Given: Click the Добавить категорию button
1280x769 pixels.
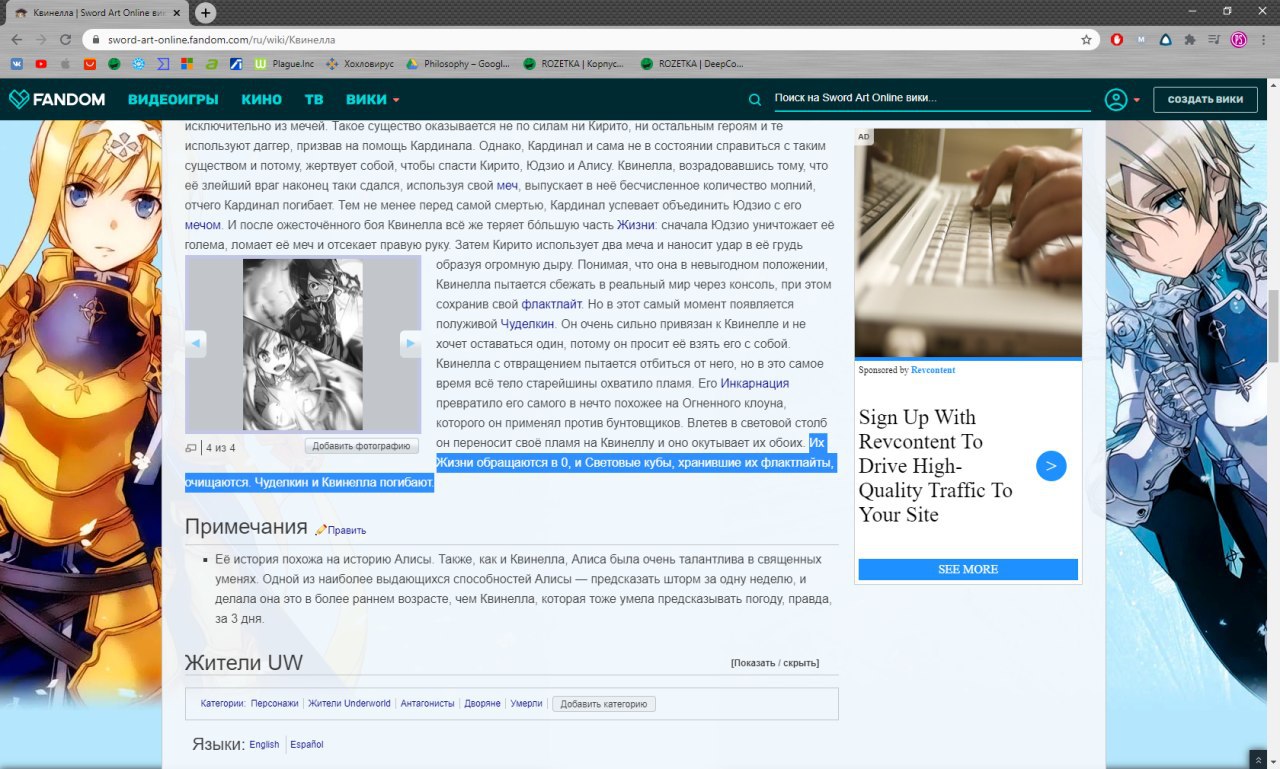Looking at the screenshot, I should pyautogui.click(x=604, y=704).
